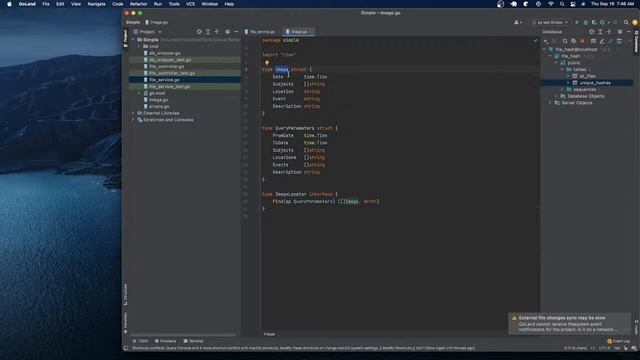Expand the all_files table
Viewport: 640px width, 360px height.
pos(568,76)
